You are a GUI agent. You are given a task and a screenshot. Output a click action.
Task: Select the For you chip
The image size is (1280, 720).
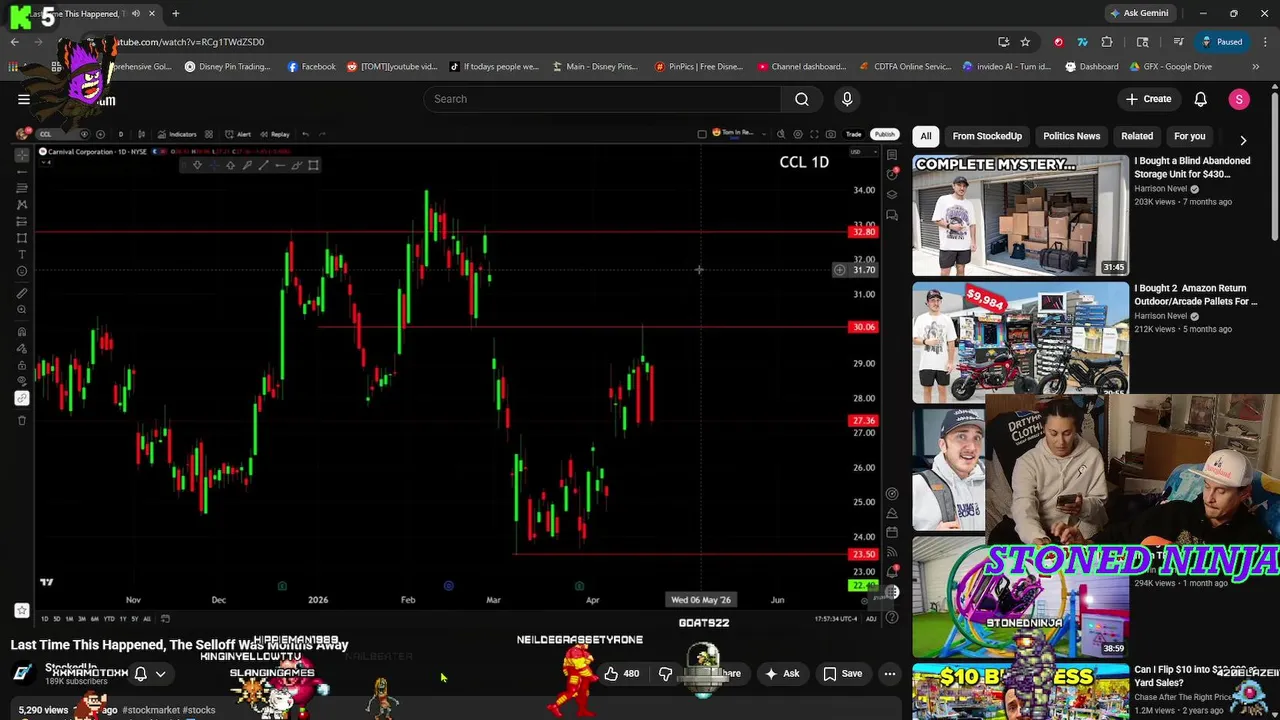[1189, 136]
